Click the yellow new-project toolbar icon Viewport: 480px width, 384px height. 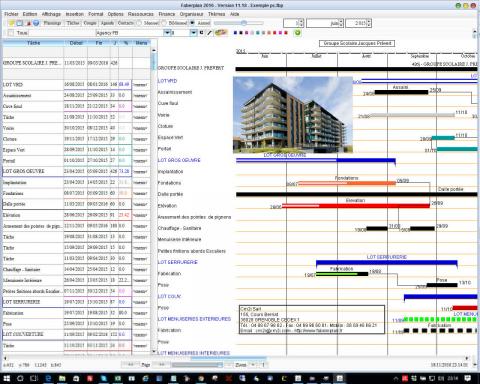pyautogui.click(x=12, y=23)
